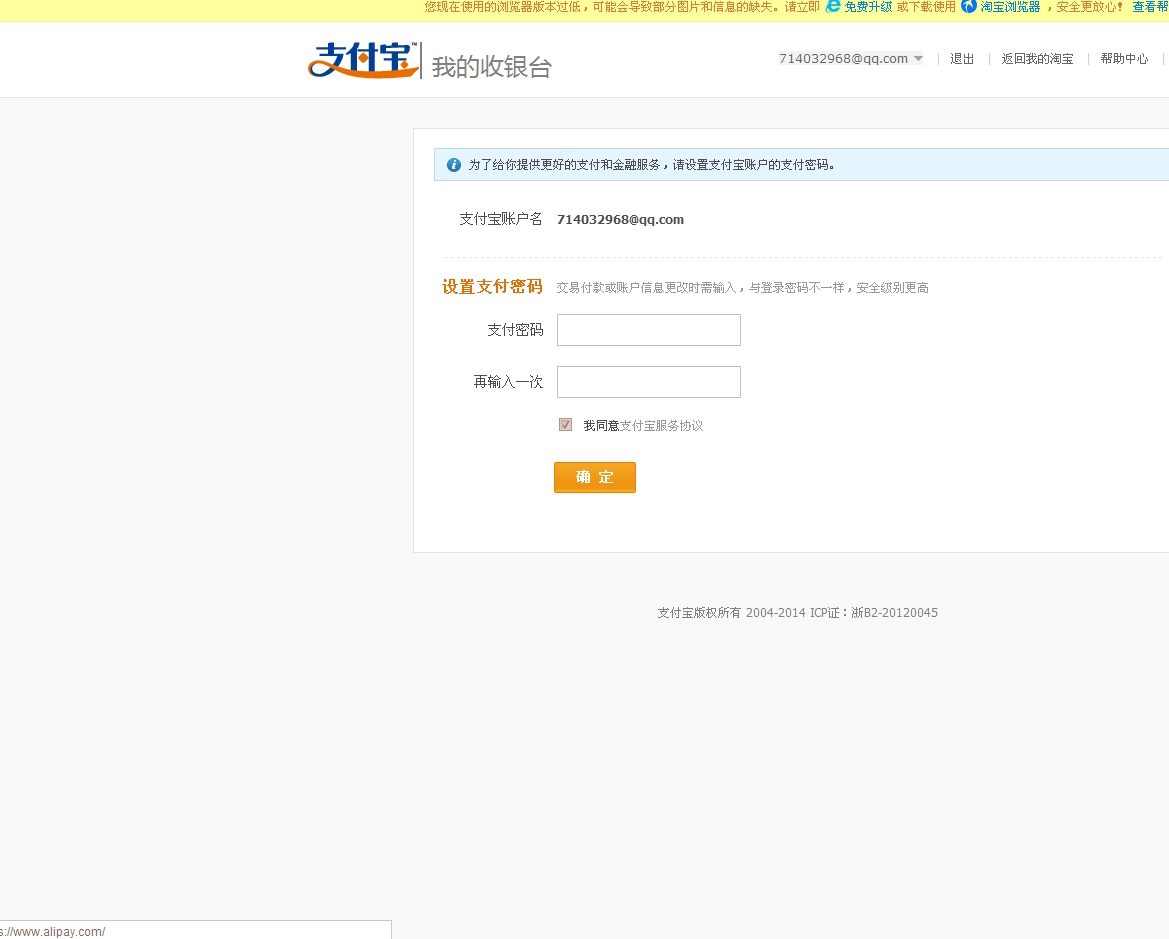Open 返回我的淘宝 link
This screenshot has width=1169, height=939.
click(1037, 58)
